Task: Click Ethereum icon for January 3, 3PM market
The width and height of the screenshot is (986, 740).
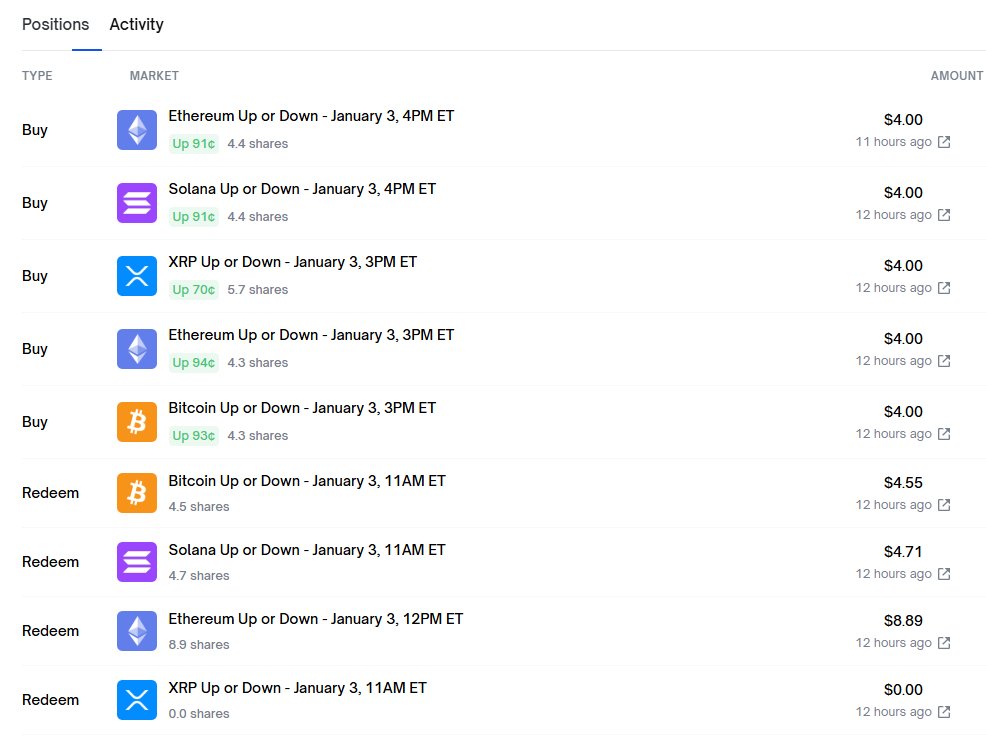Action: click(x=137, y=349)
